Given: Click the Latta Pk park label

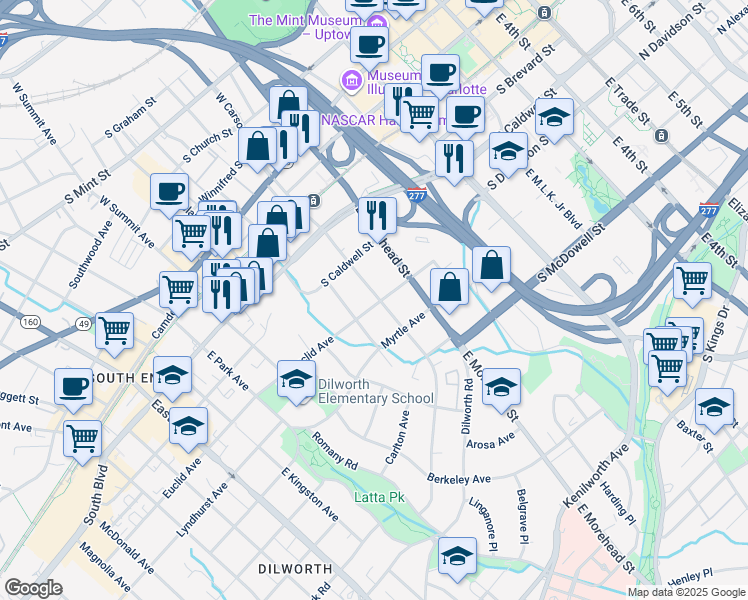Looking at the screenshot, I should click(x=379, y=497).
